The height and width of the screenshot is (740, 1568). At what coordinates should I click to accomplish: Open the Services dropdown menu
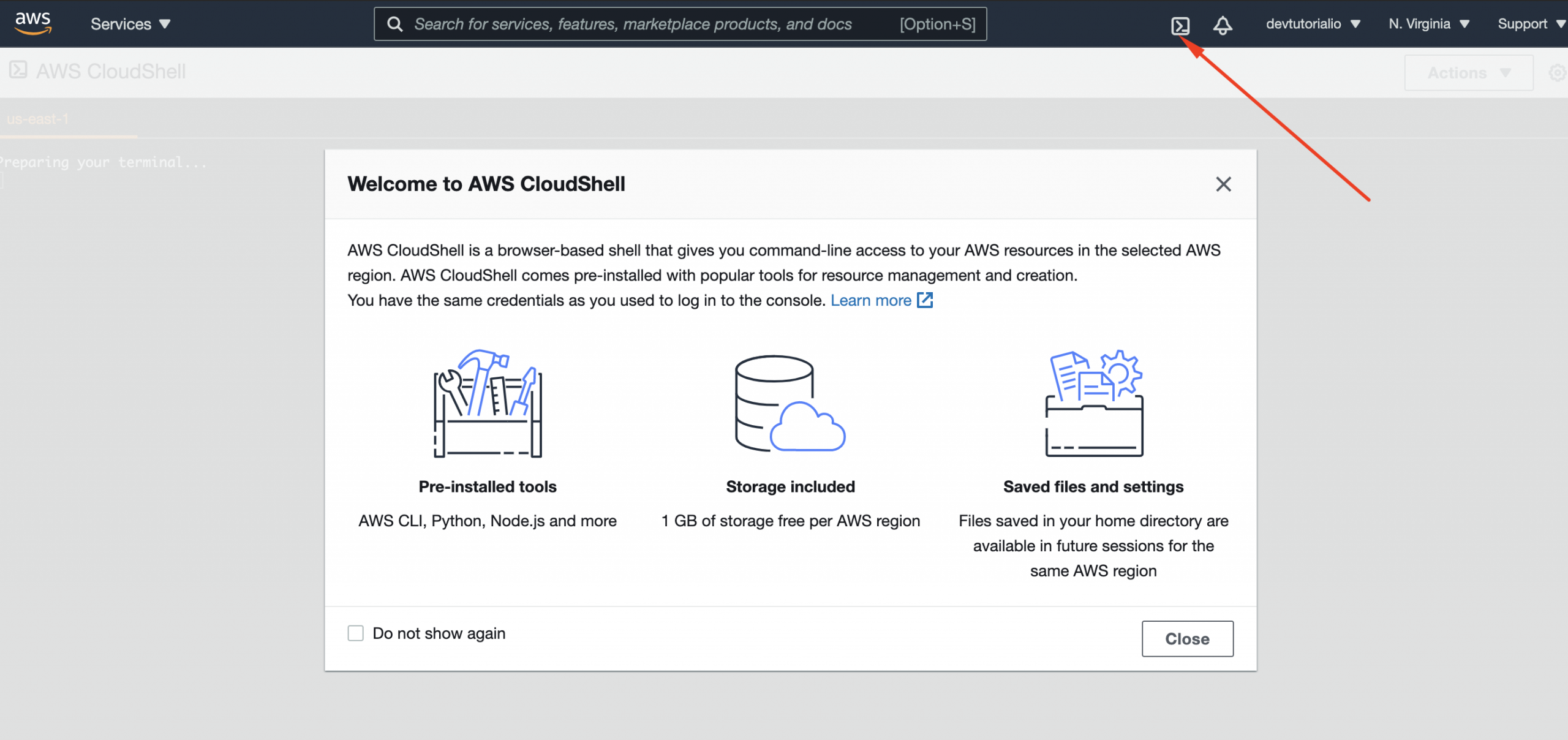tap(130, 24)
